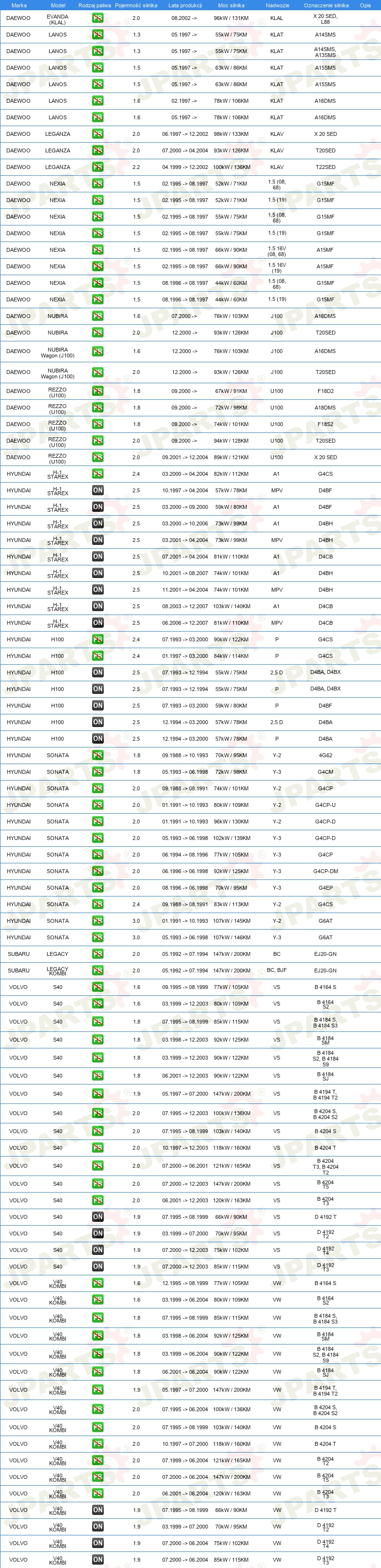Click the "82kW / 112KM" power cell
The width and height of the screenshot is (381, 1568).
click(231, 473)
